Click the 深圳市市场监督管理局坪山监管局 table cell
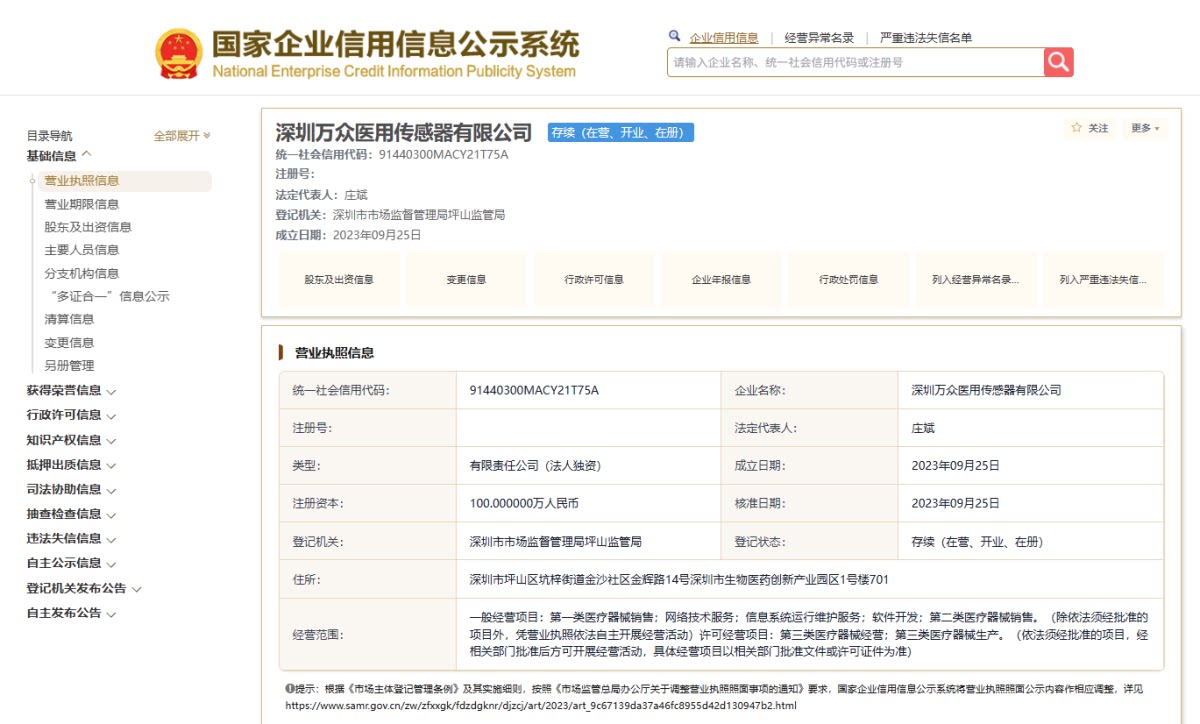Image resolution: width=1200 pixels, height=724 pixels. click(x=588, y=541)
